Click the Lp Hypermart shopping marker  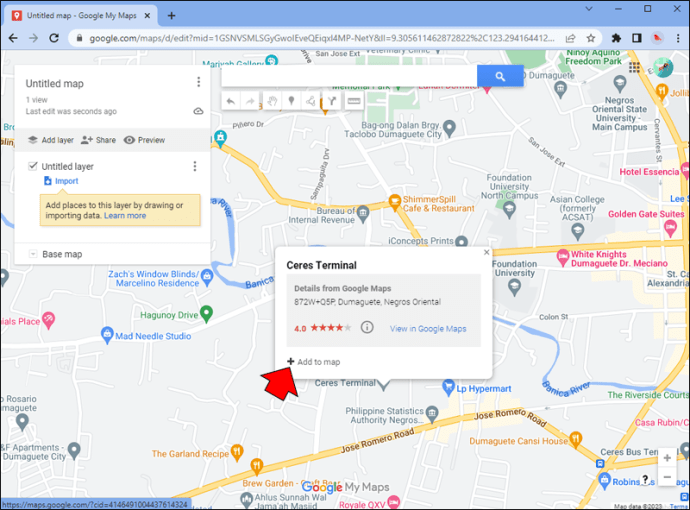coord(448,387)
